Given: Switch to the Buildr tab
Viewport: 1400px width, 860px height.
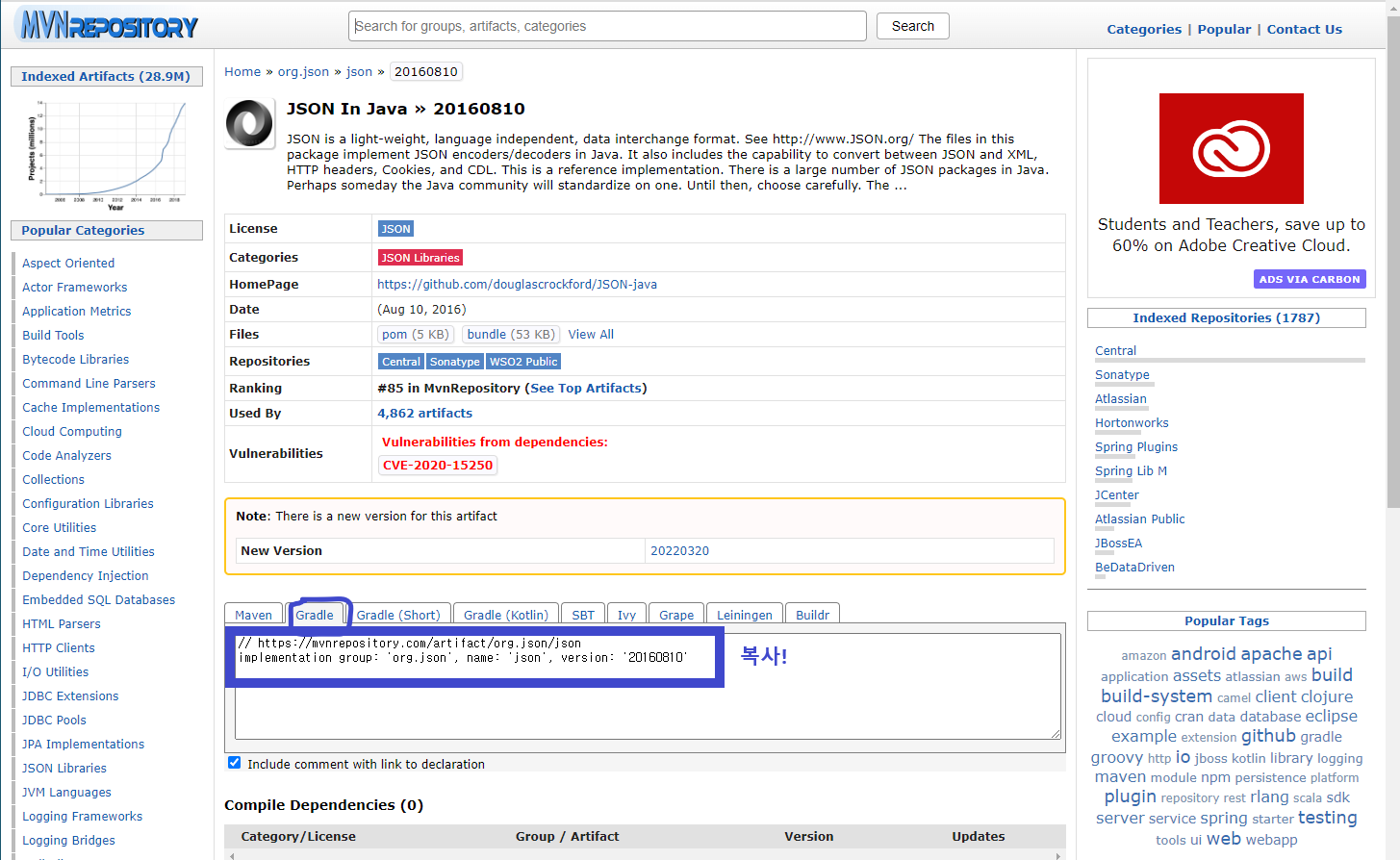Looking at the screenshot, I should click(812, 615).
